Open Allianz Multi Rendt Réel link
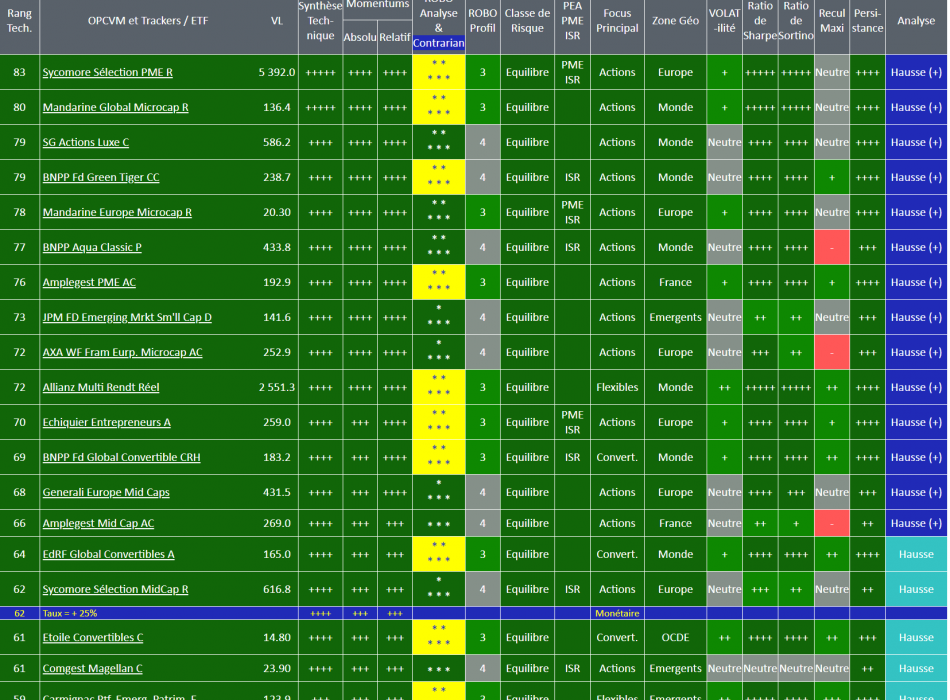This screenshot has height=700, width=950. pos(101,387)
